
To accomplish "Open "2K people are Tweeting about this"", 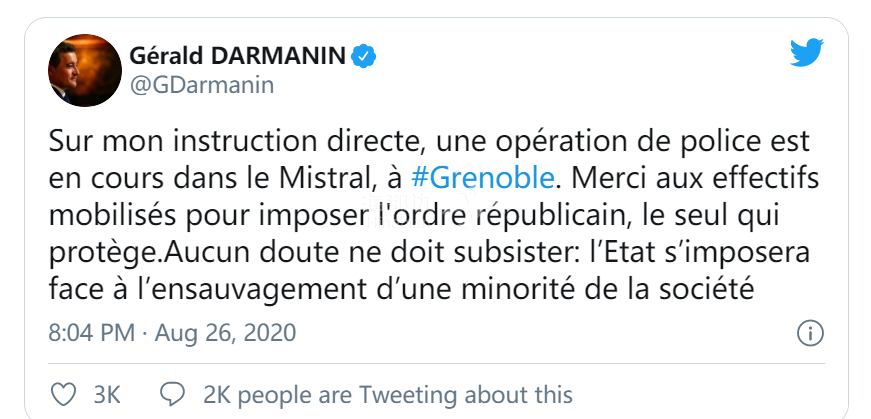I will coord(387,394).
